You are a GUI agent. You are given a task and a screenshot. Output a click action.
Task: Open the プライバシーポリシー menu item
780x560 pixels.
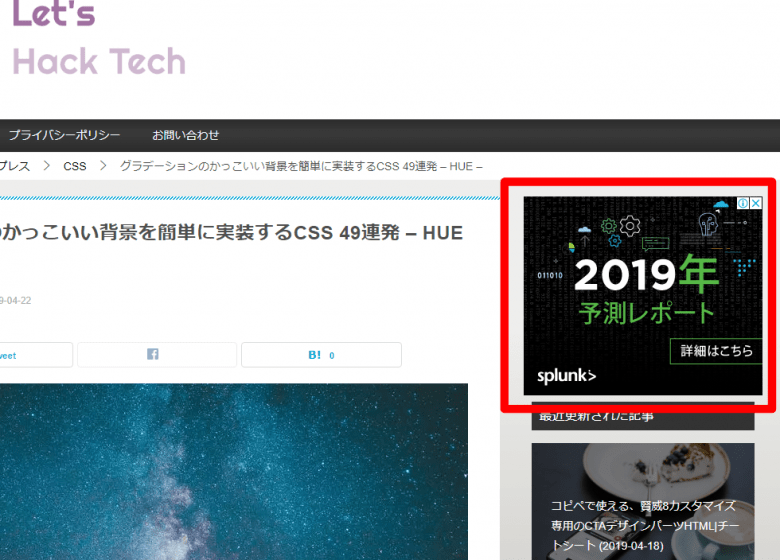point(65,135)
